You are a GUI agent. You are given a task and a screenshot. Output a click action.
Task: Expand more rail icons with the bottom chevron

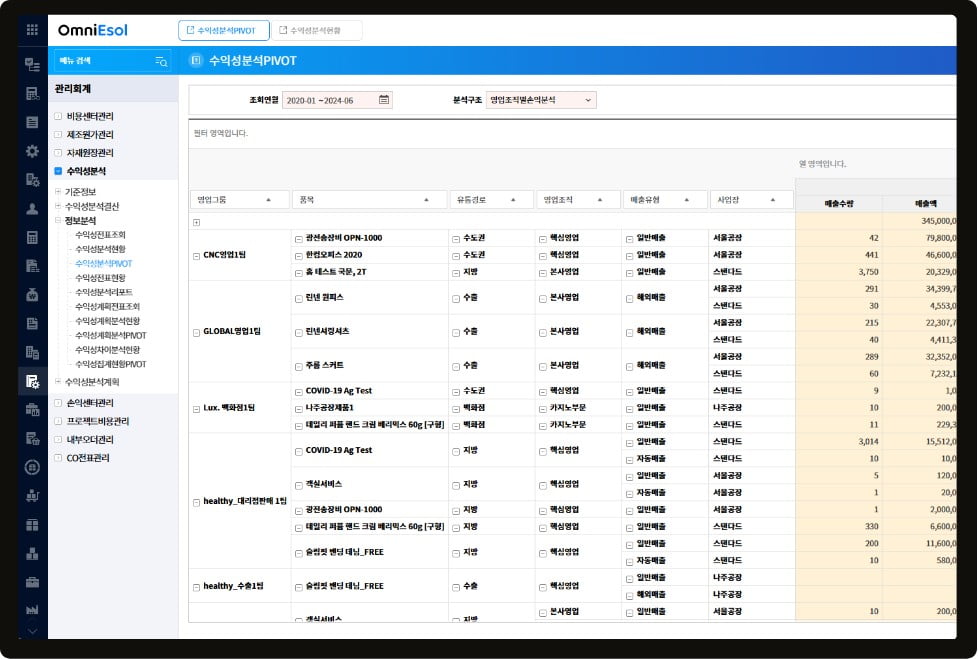click(x=32, y=631)
